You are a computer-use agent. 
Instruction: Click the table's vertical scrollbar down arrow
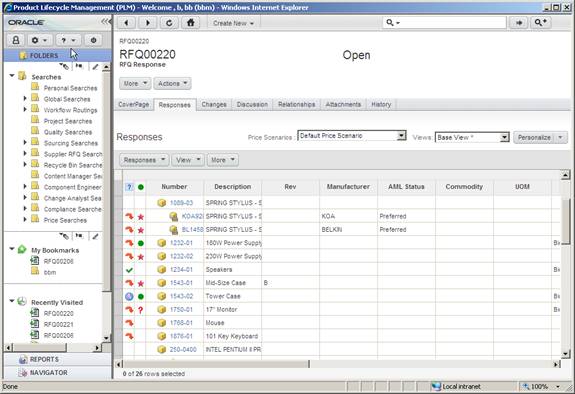[x=565, y=354]
